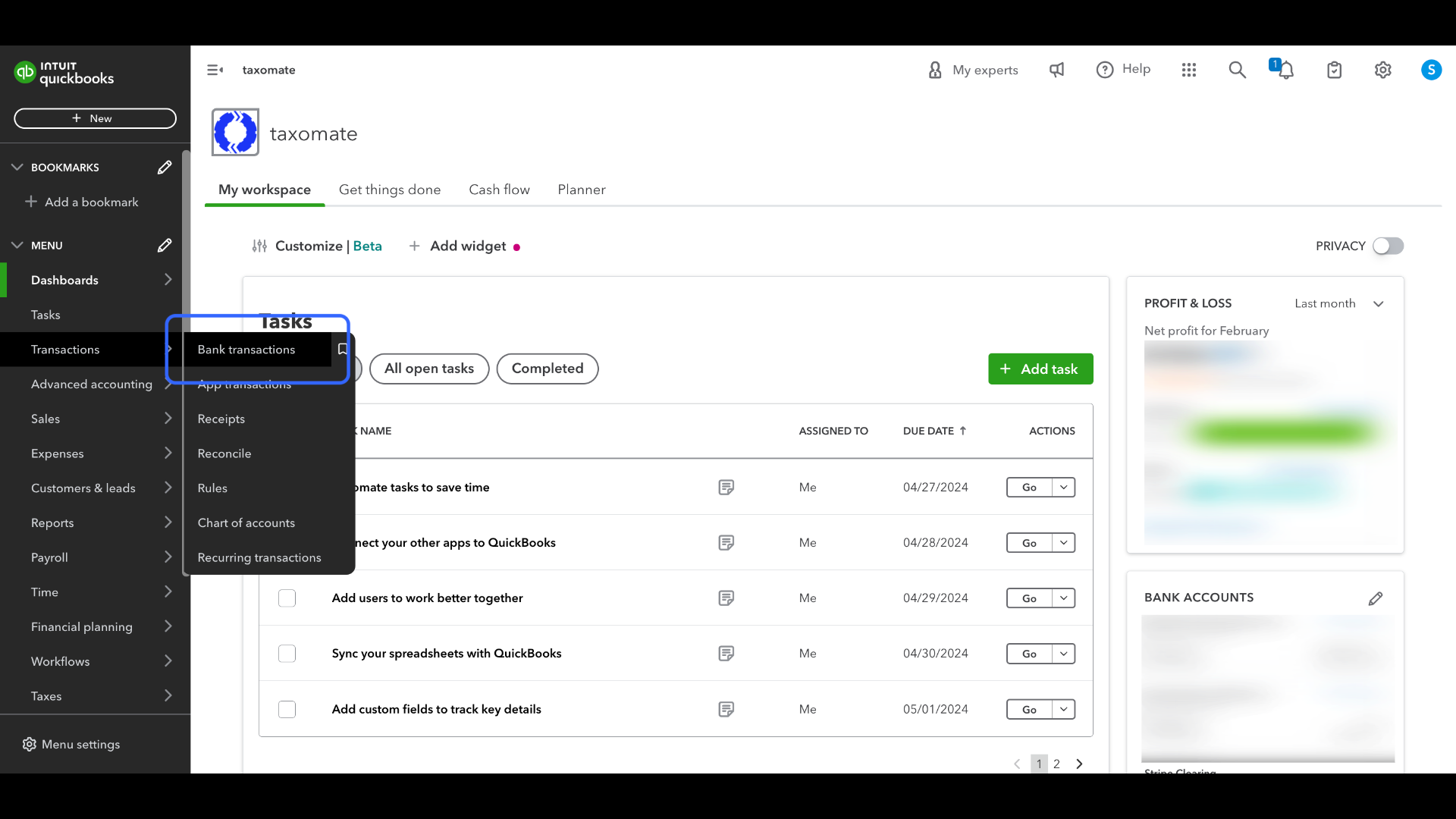The image size is (1456, 819).
Task: Collapse the sidebar with the hamburger icon
Action: tap(215, 70)
